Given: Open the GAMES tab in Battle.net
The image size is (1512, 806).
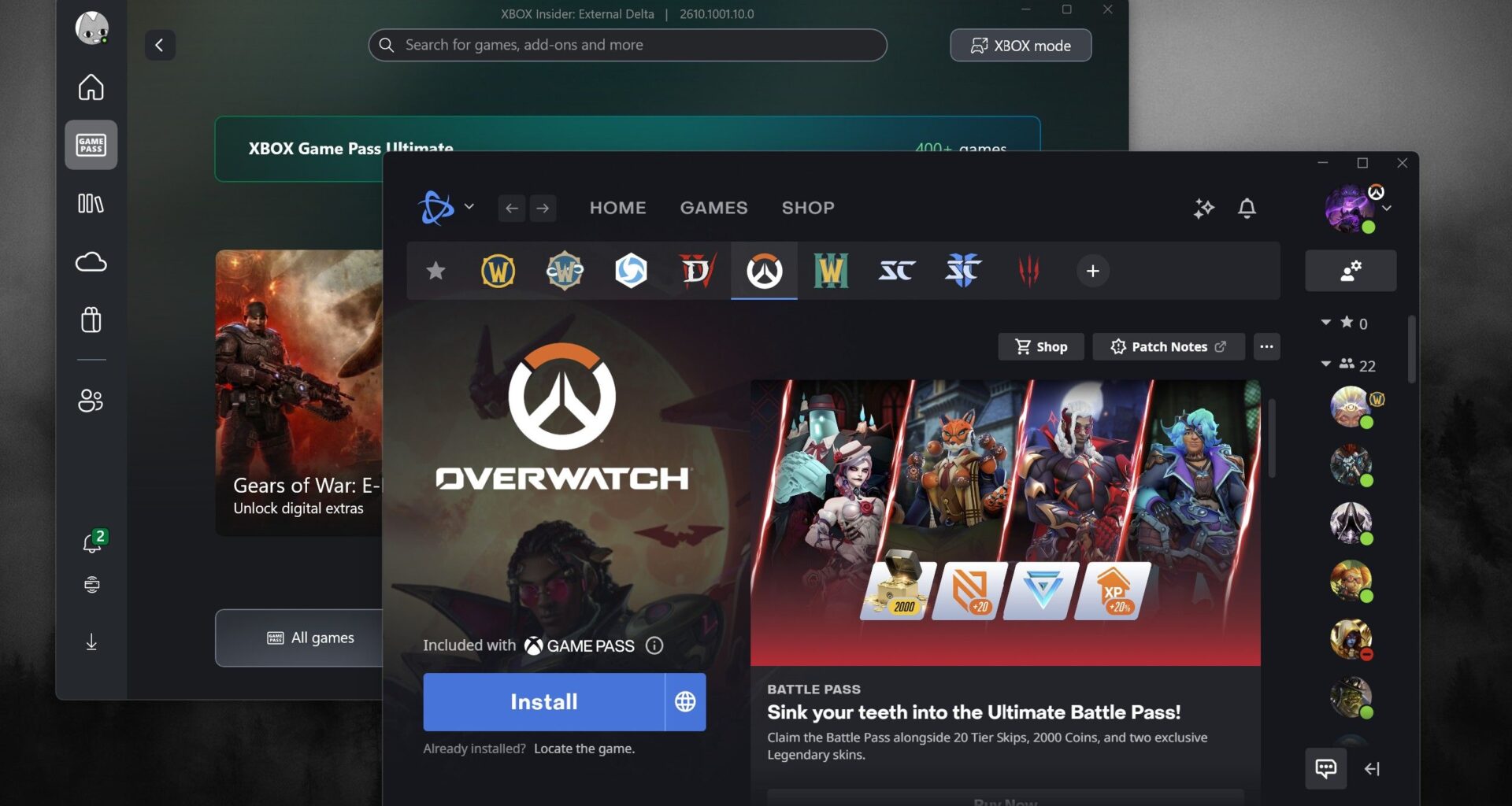Looking at the screenshot, I should pyautogui.click(x=713, y=208).
